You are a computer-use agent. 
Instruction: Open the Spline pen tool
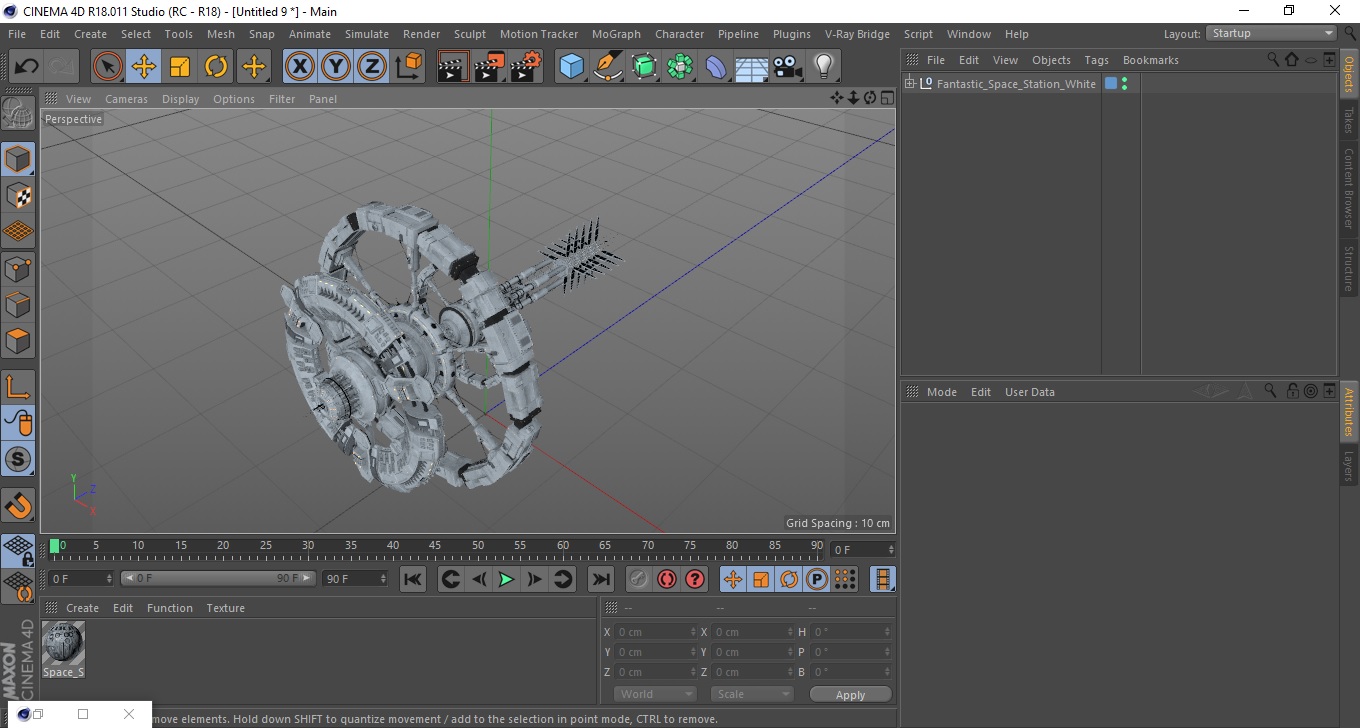608,67
